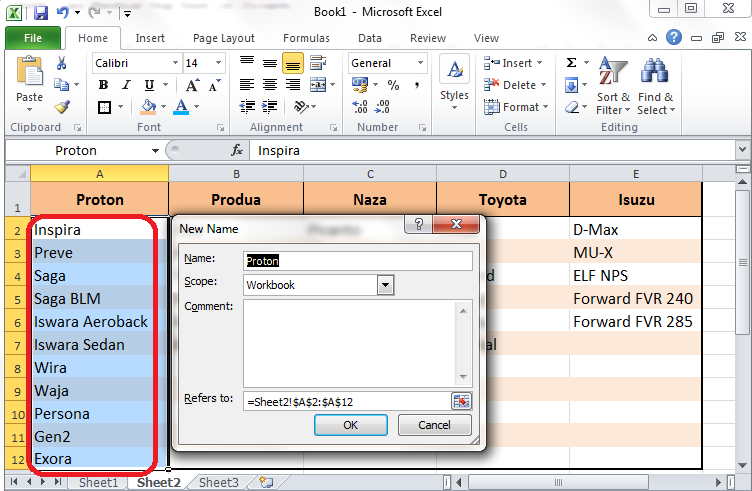This screenshot has width=752, height=491.
Task: Open the File tab
Action: coord(33,38)
